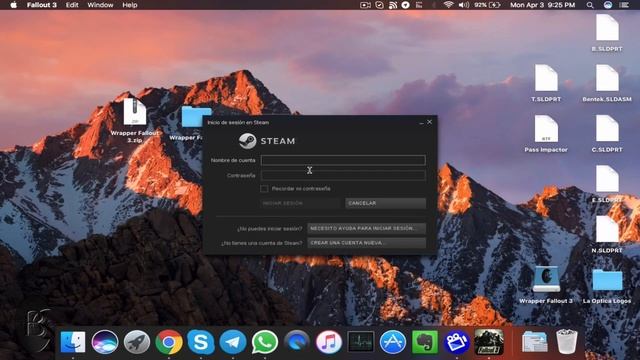Click battery status in menu bar
The height and width of the screenshot is (360, 640).
tap(487, 5)
